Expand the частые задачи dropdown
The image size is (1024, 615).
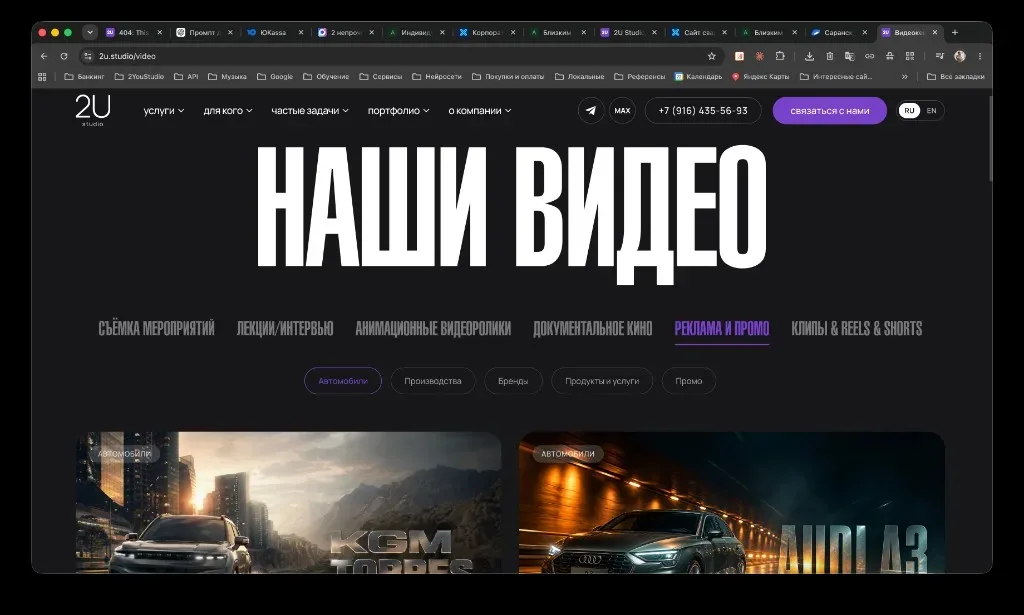(x=310, y=110)
